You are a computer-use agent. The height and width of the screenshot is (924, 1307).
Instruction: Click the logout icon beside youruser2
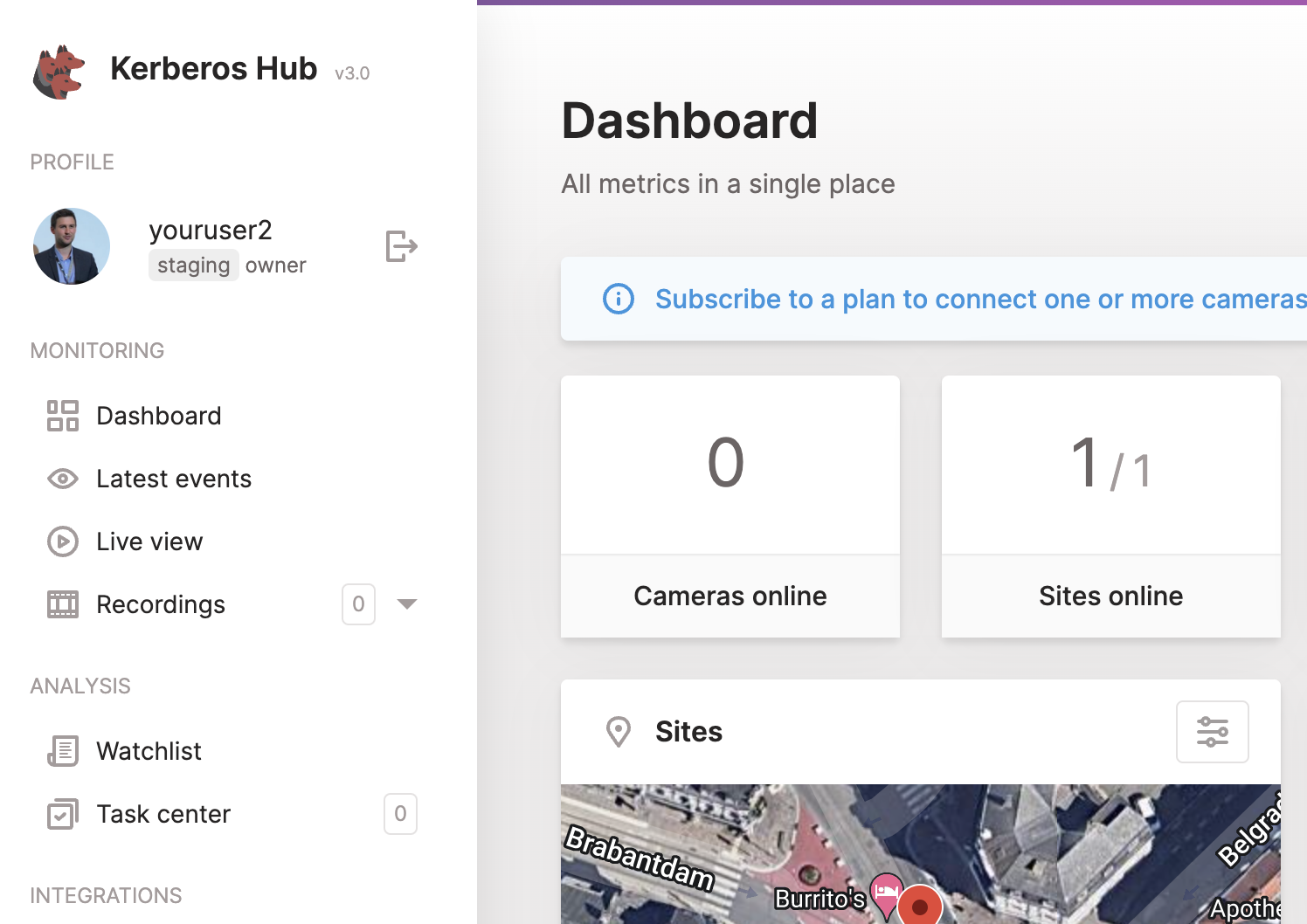coord(401,246)
